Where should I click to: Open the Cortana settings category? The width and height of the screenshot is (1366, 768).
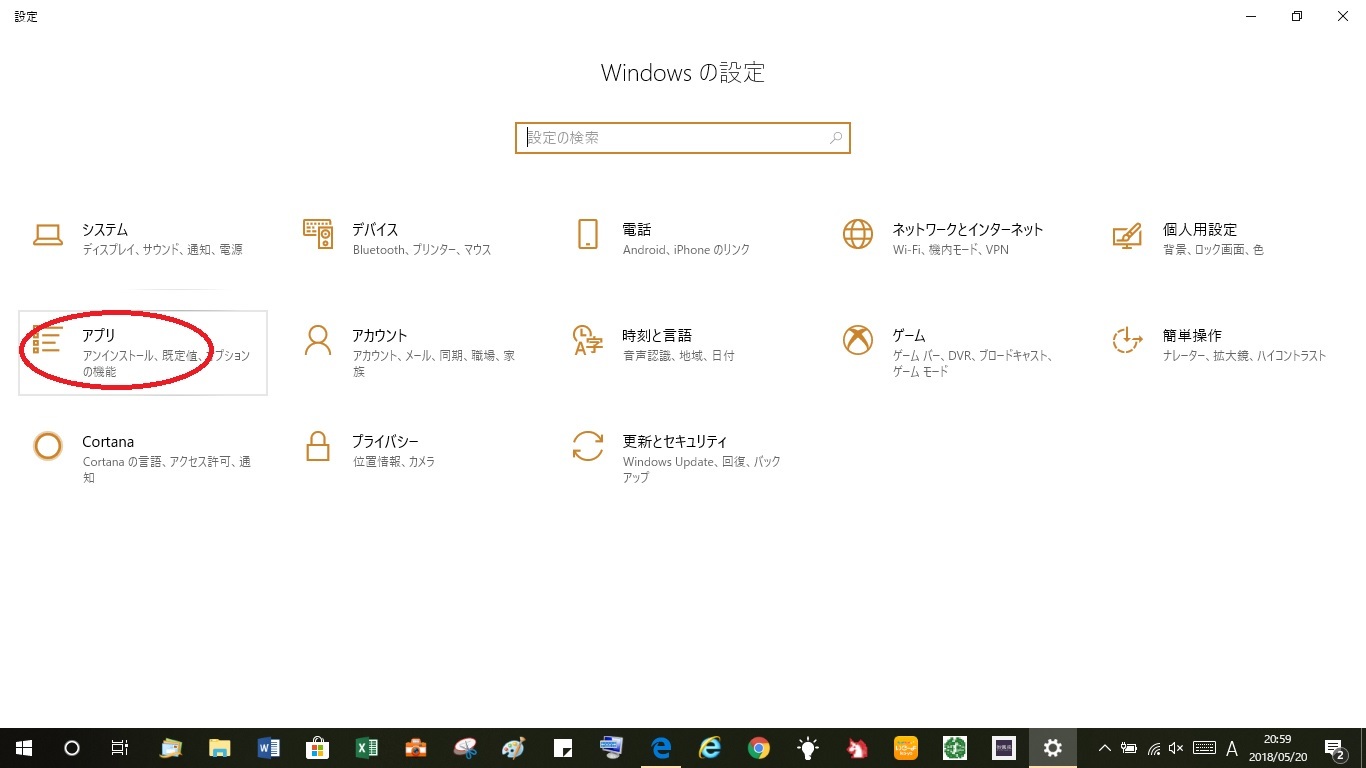tap(143, 459)
